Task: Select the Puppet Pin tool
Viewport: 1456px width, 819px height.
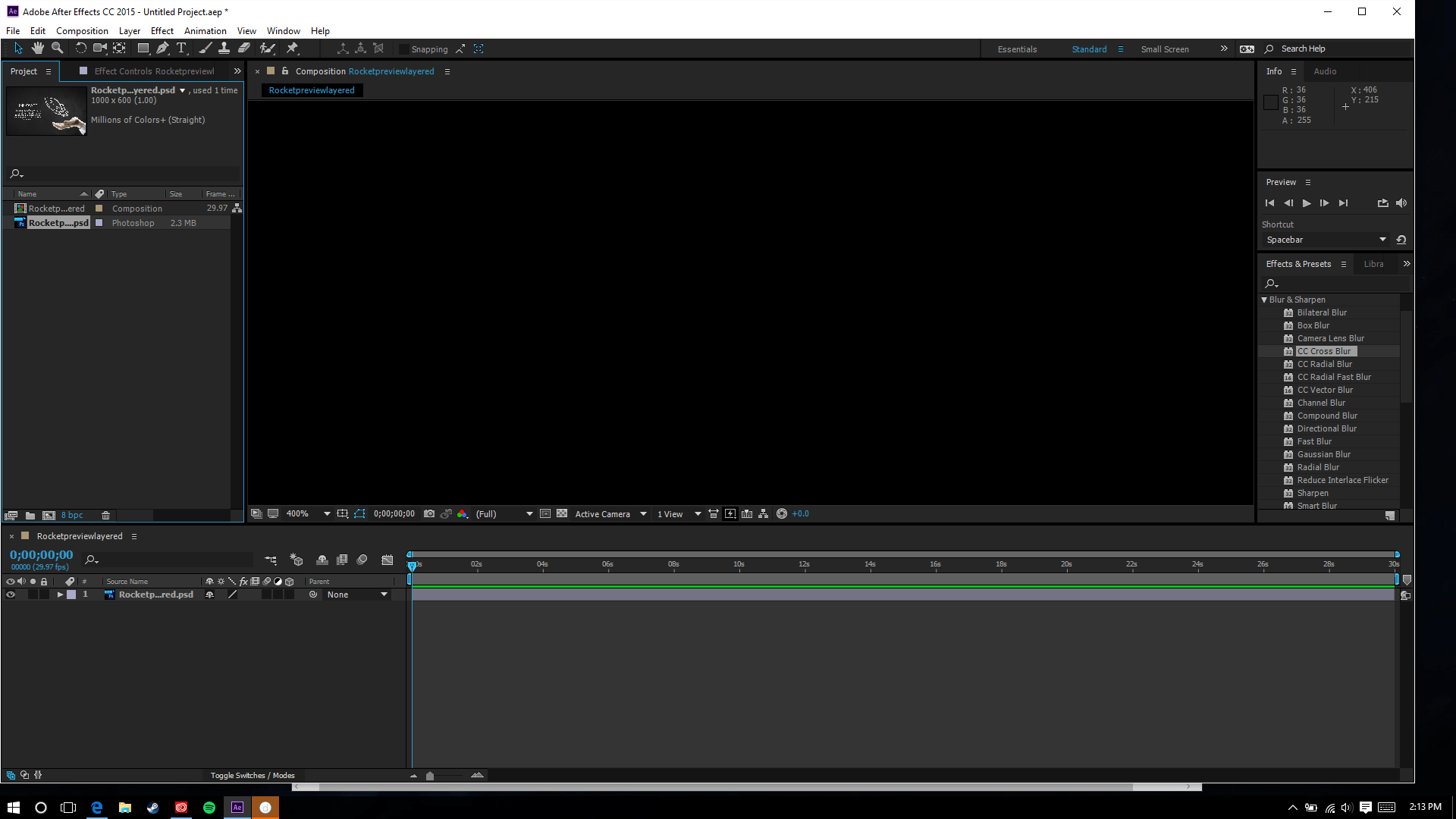Action: point(293,48)
